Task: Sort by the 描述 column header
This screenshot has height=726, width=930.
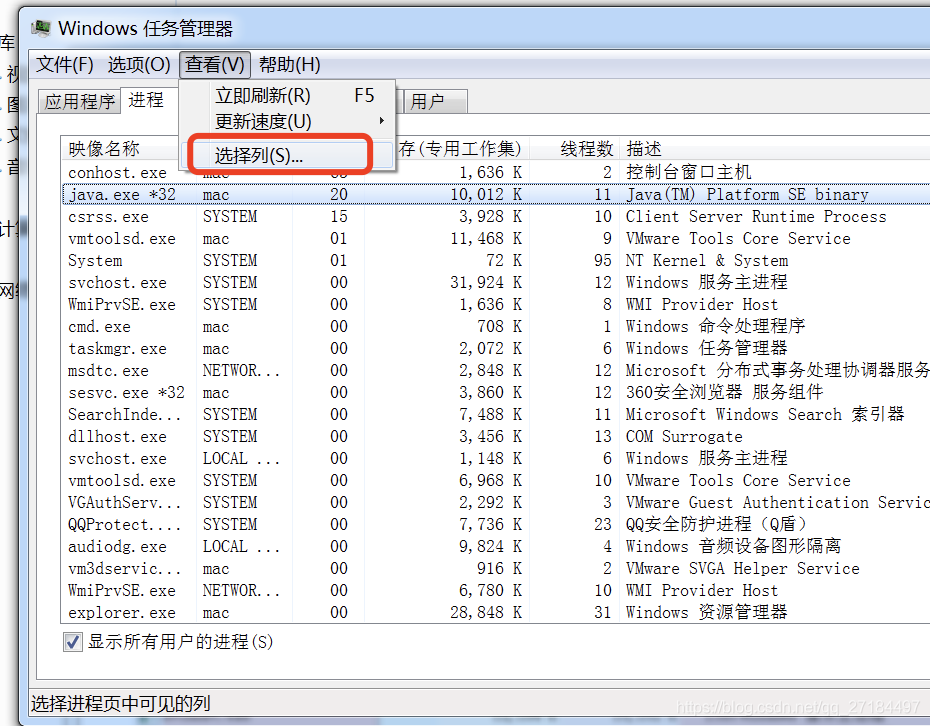Action: tap(775, 148)
